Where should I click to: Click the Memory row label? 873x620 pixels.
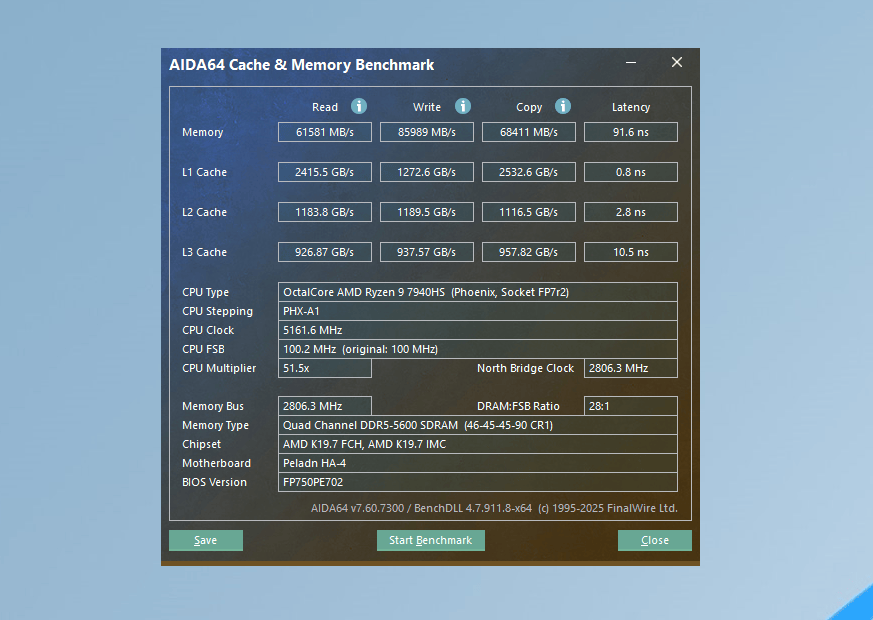pyautogui.click(x=203, y=132)
